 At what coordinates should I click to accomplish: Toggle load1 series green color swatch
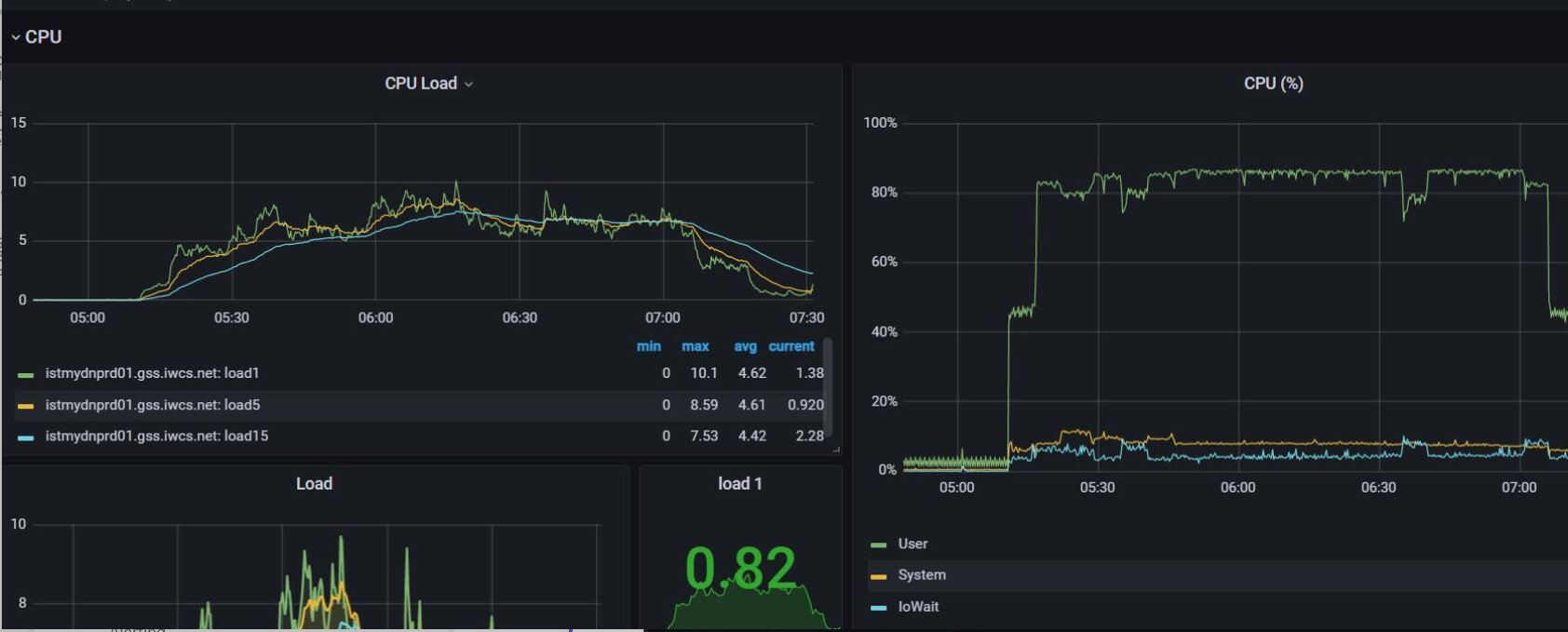coord(26,374)
